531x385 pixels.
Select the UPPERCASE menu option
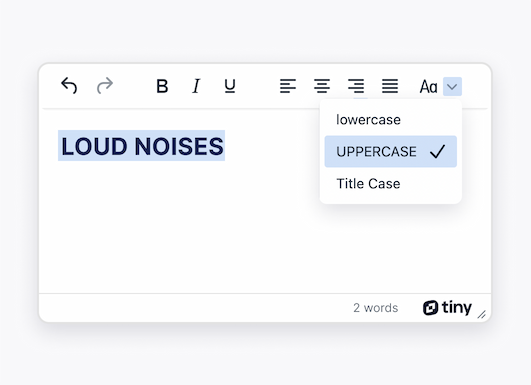pyautogui.click(x=391, y=151)
